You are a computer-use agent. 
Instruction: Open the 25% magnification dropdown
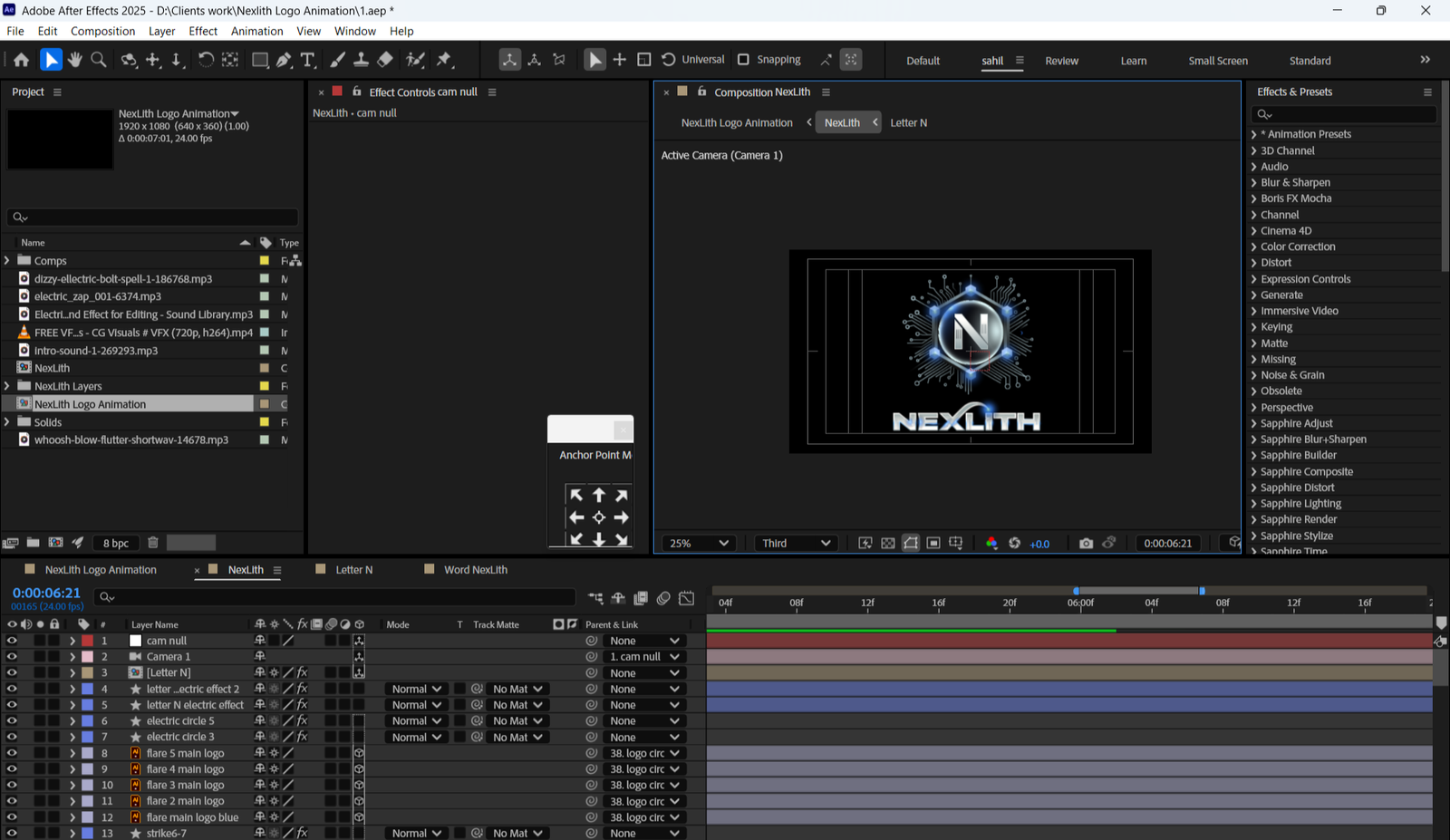point(699,543)
